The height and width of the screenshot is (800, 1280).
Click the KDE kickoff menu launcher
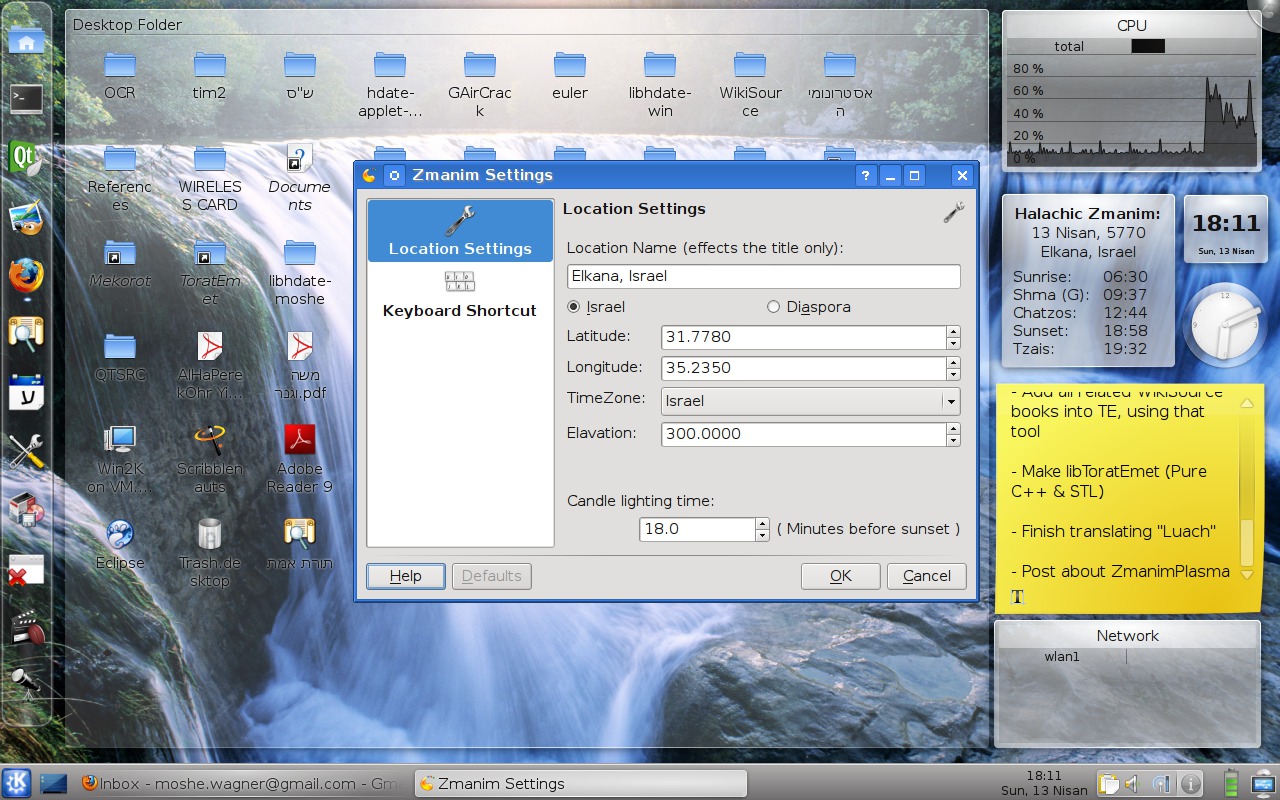[x=17, y=783]
